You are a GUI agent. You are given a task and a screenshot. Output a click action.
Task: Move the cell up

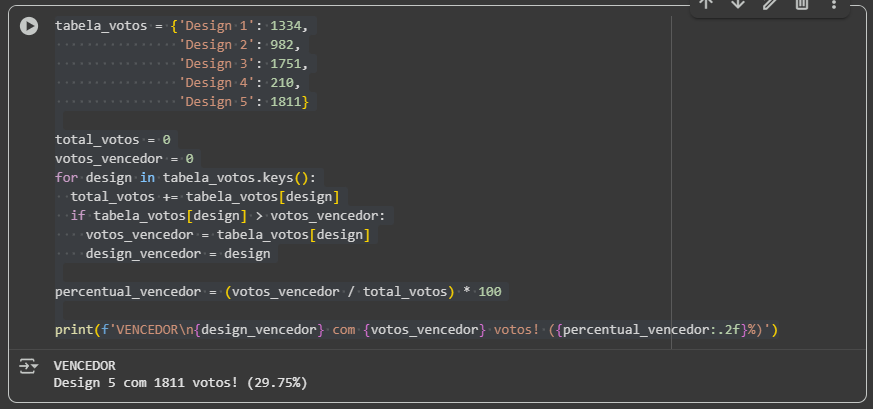tap(706, 4)
